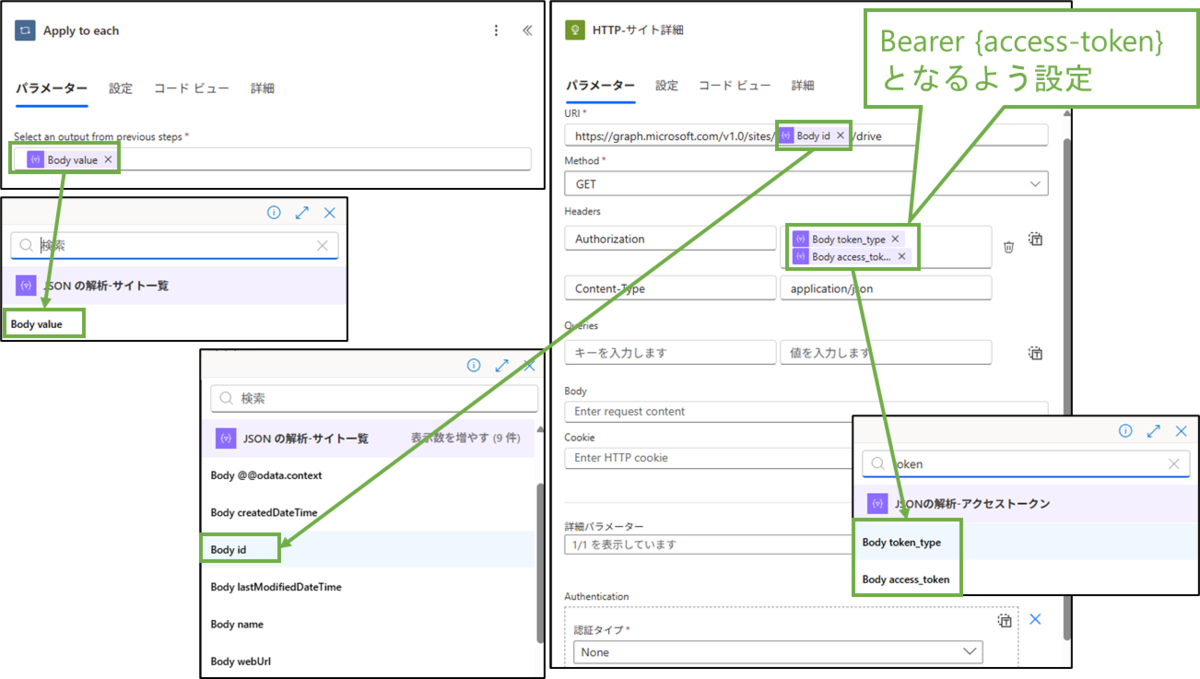This screenshot has height=679, width=1200.
Task: Click the 検索 field in the Body value popup
Action: point(175,245)
